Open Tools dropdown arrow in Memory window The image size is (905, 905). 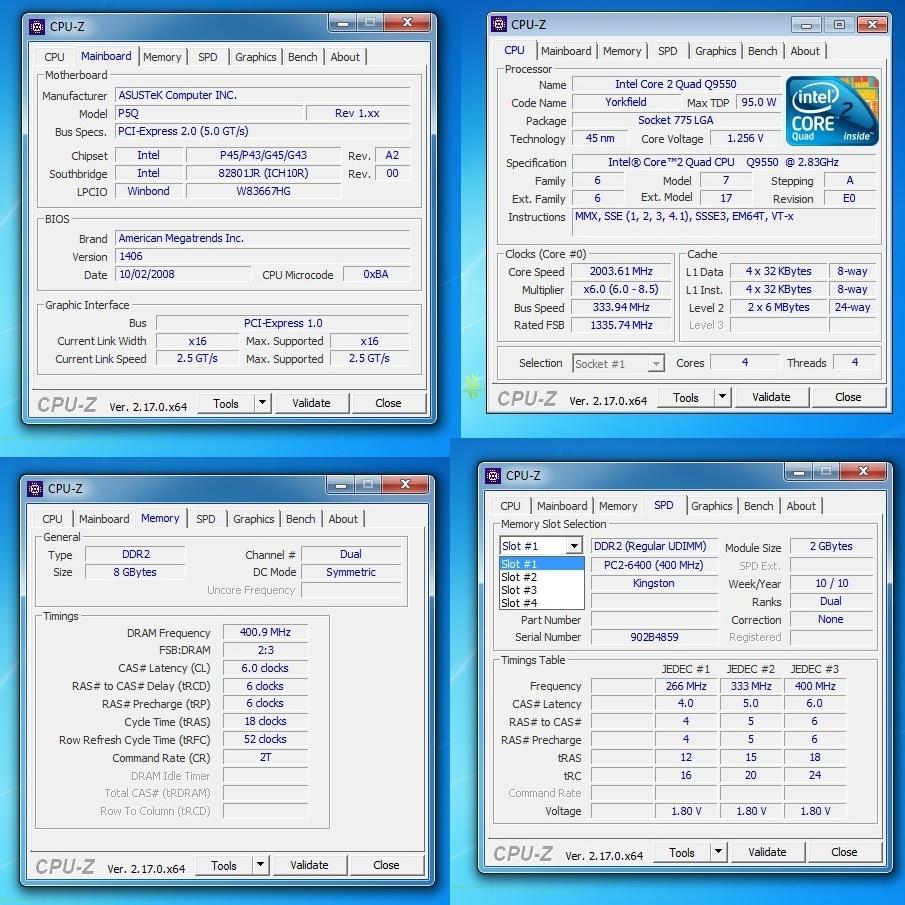tap(260, 865)
